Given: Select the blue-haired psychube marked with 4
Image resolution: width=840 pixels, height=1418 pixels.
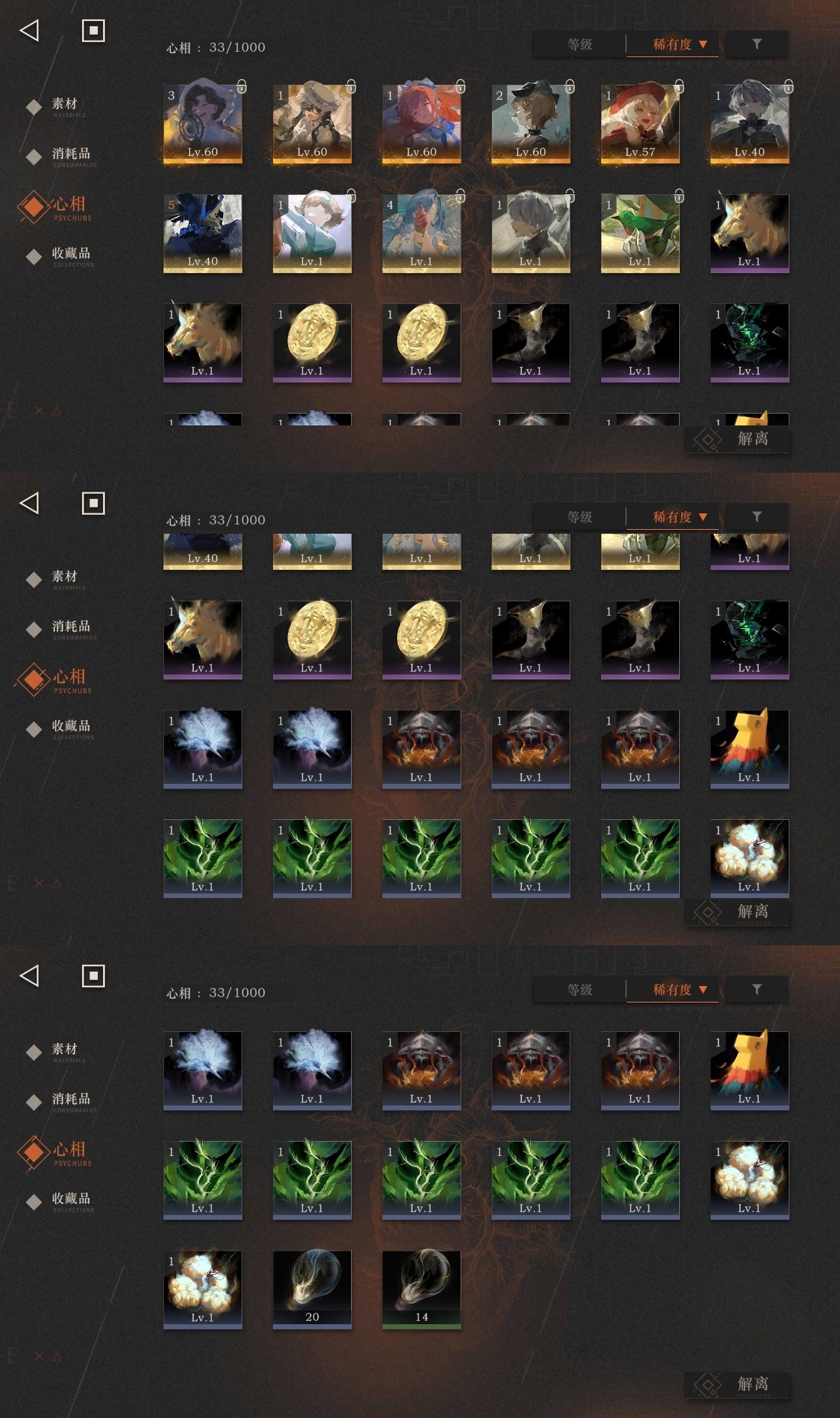Looking at the screenshot, I should (421, 233).
